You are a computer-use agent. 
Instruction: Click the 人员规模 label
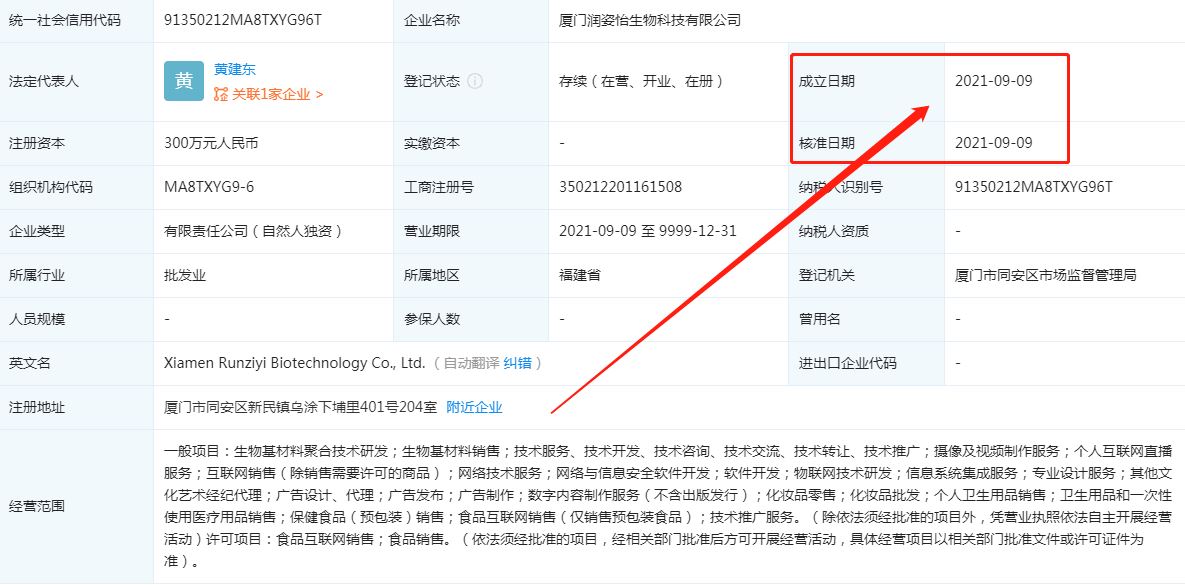36,319
